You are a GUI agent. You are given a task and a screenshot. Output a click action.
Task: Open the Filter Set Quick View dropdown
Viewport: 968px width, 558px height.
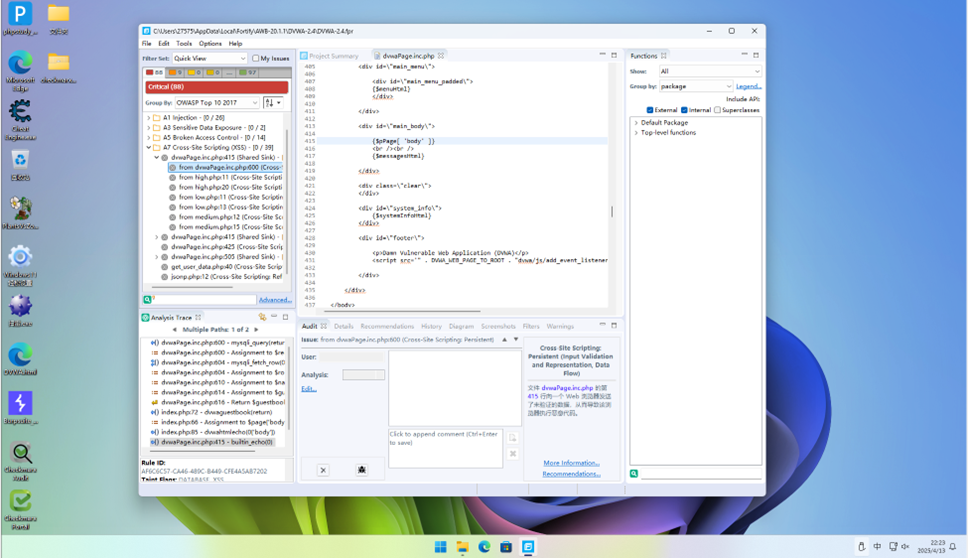point(210,58)
